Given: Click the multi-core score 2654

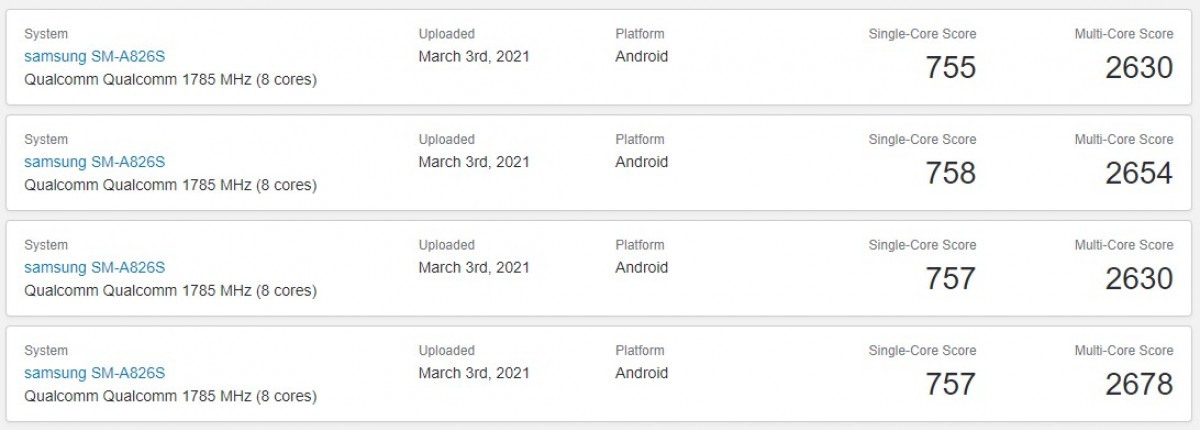Looking at the screenshot, I should pyautogui.click(x=1139, y=173).
